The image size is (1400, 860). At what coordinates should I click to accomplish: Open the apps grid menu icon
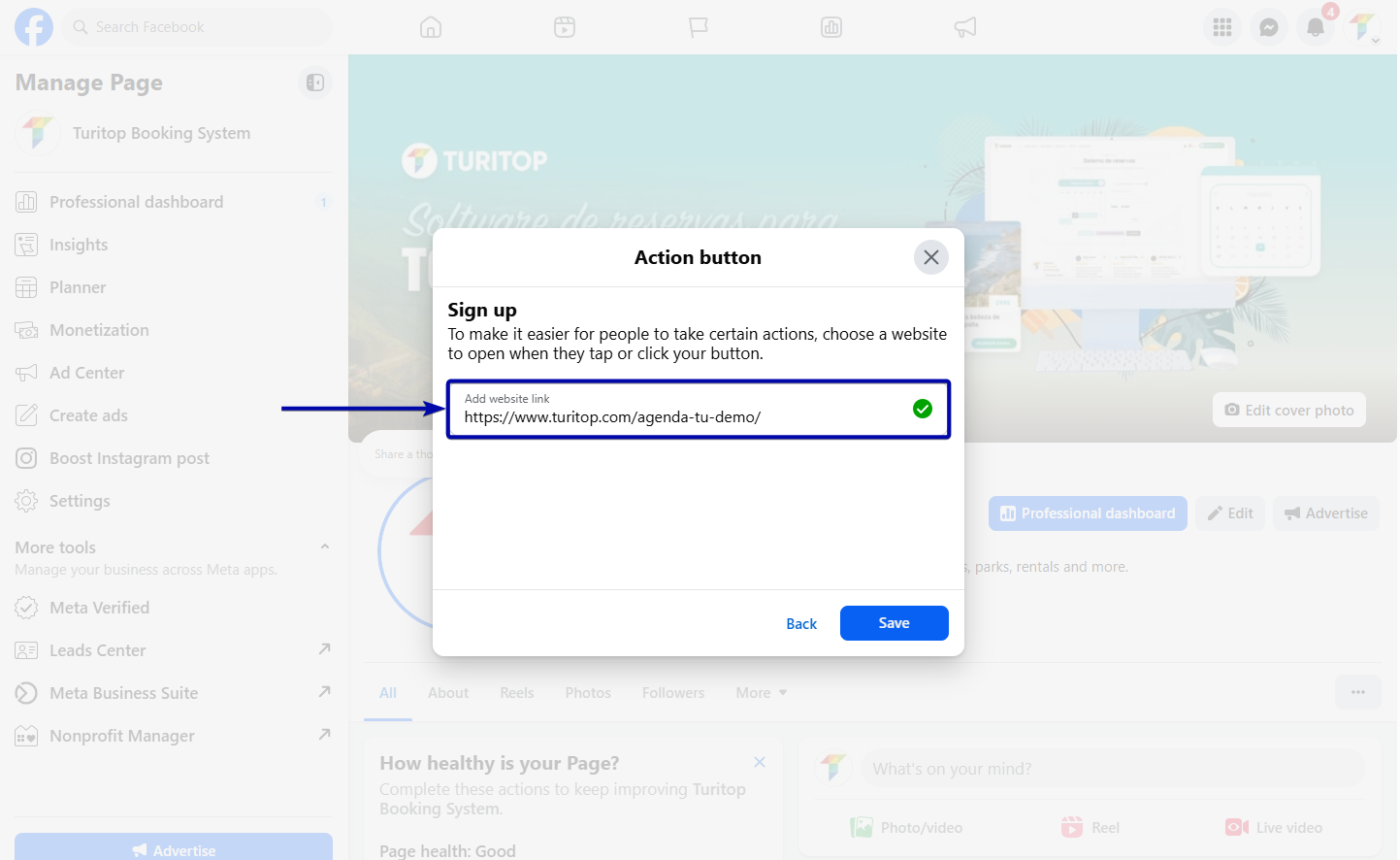click(x=1222, y=27)
